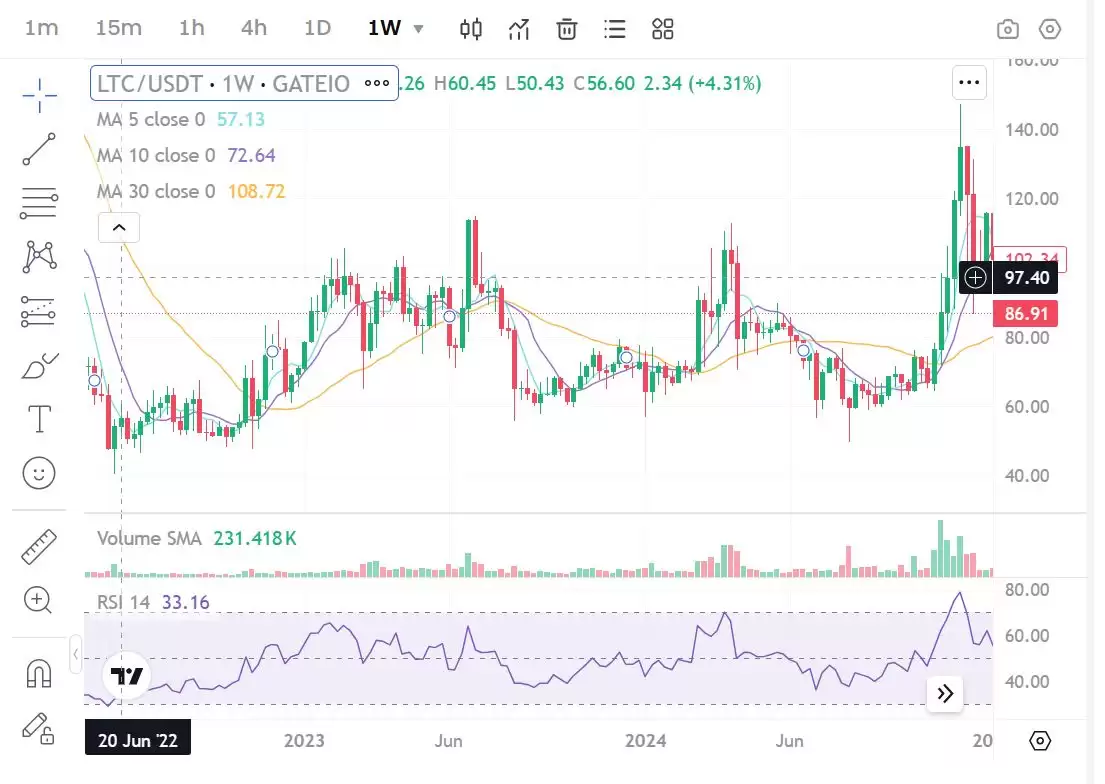Screen dimensions: 1105x784
Task: Switch to the 1D timeframe
Action: (x=317, y=28)
